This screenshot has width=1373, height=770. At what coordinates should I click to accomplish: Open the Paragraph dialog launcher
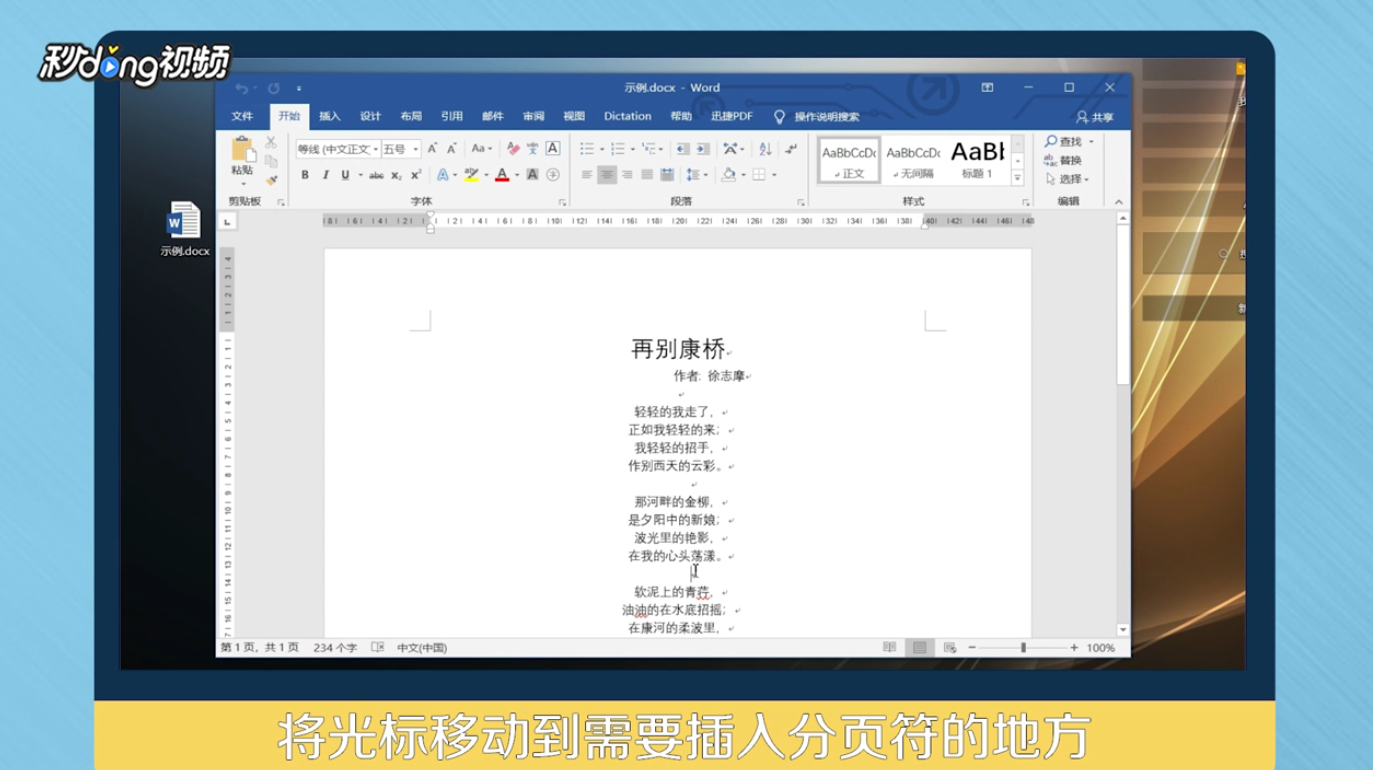click(x=800, y=203)
